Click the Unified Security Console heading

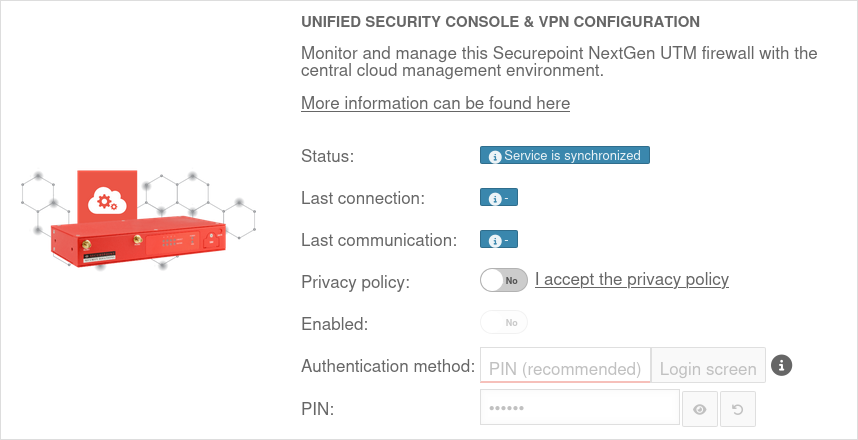[500, 21]
